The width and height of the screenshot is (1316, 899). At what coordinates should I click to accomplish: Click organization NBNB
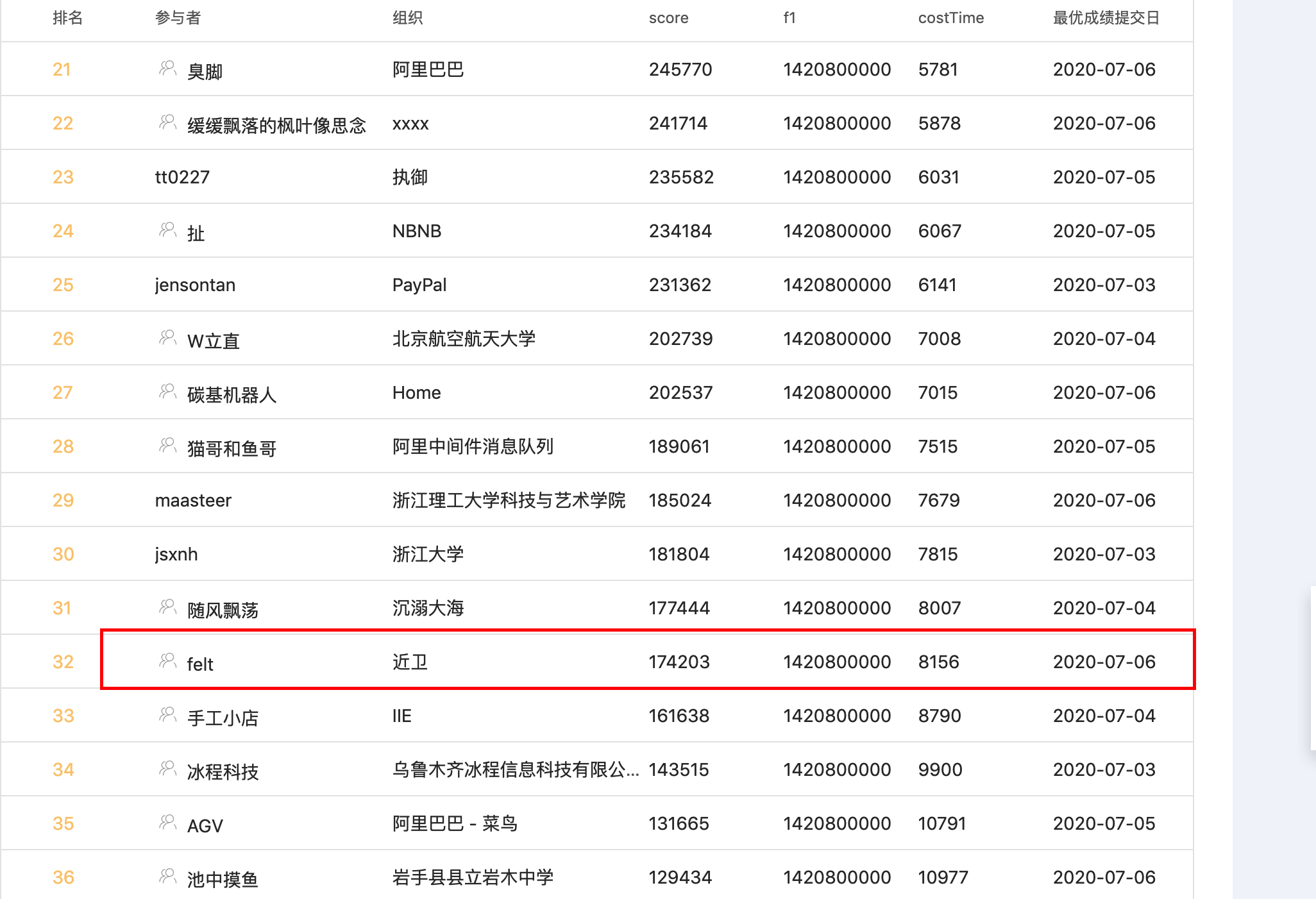pos(418,231)
